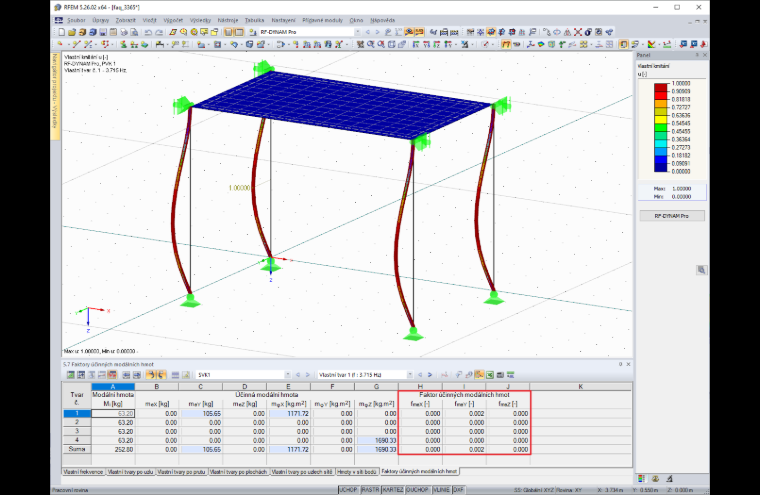Select column A header in the table
The height and width of the screenshot is (495, 760).
point(112,386)
